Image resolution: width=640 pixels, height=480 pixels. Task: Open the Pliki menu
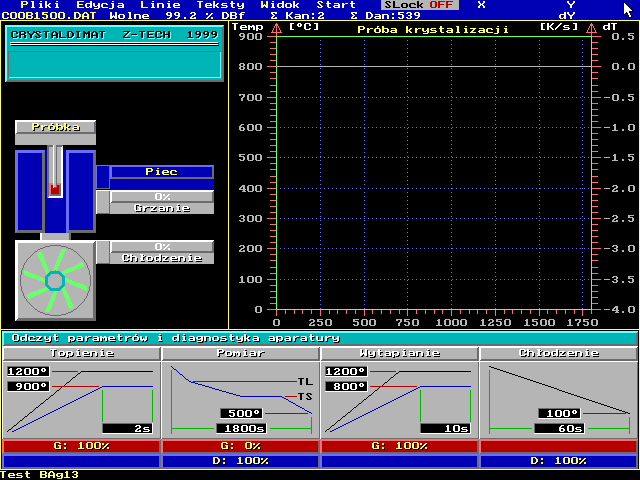(x=40, y=5)
